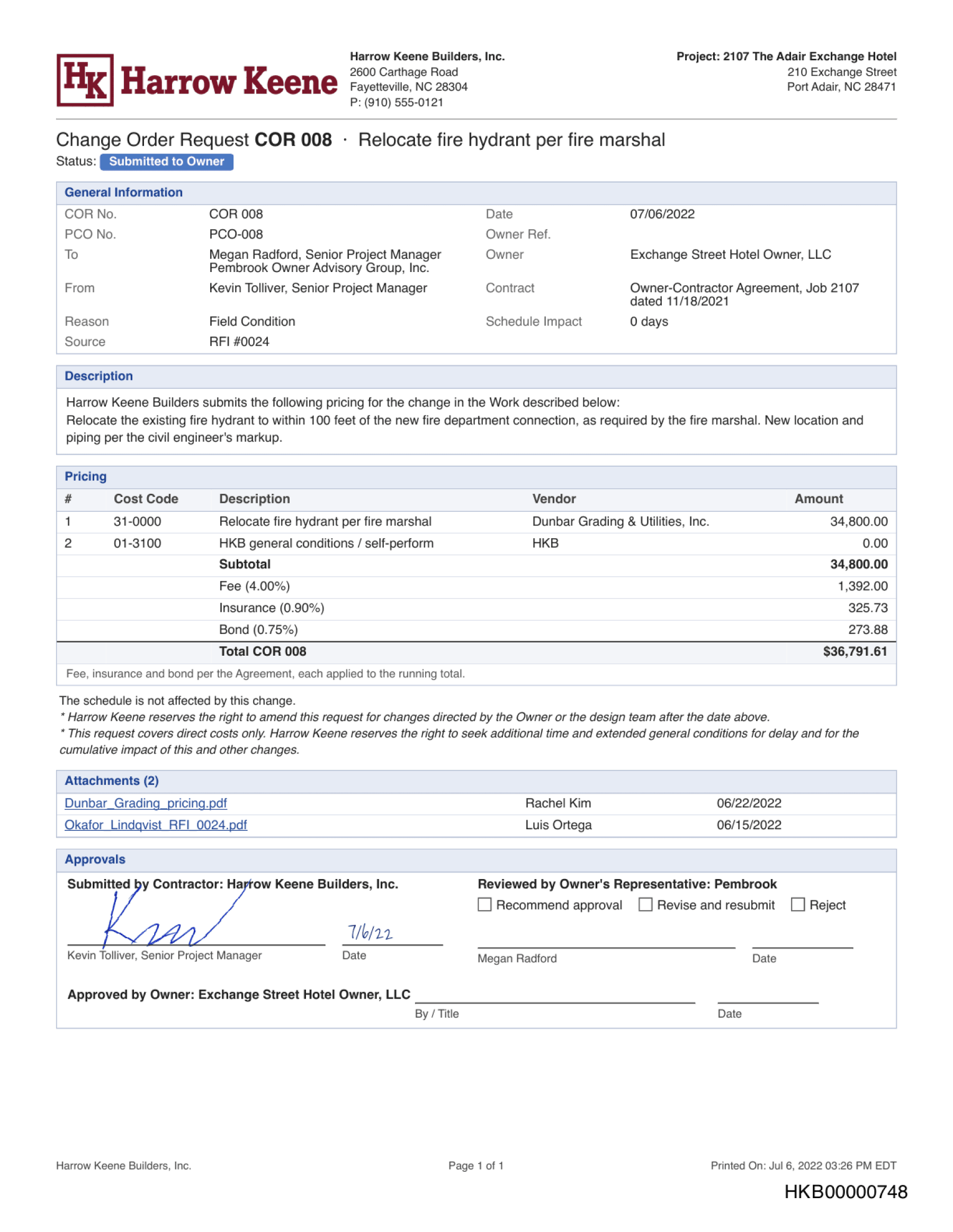Viewport: 953px width, 1232px height.
Task: Select the Description section header
Action: point(476,377)
